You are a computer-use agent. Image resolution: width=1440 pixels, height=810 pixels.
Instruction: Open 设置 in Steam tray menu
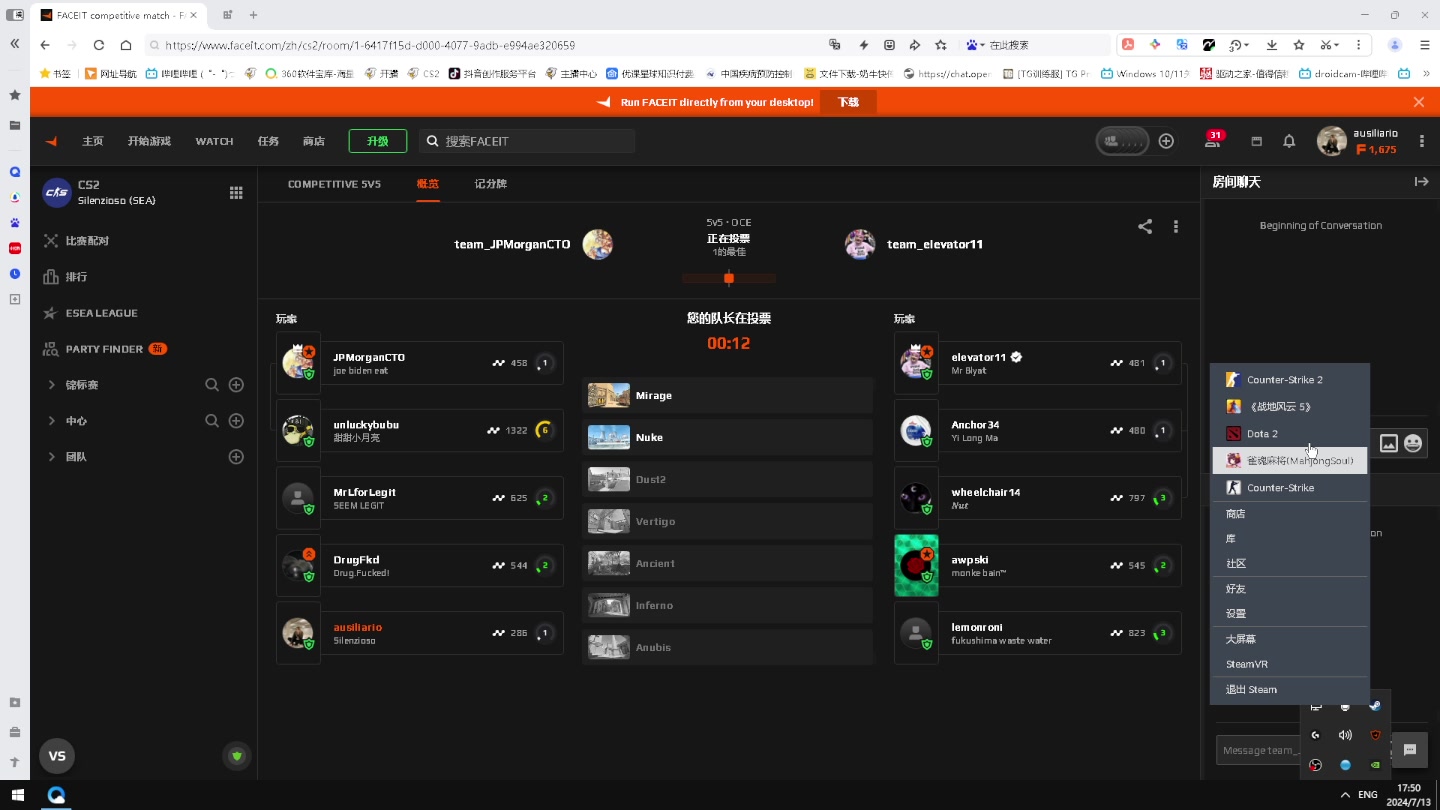tap(1289, 614)
